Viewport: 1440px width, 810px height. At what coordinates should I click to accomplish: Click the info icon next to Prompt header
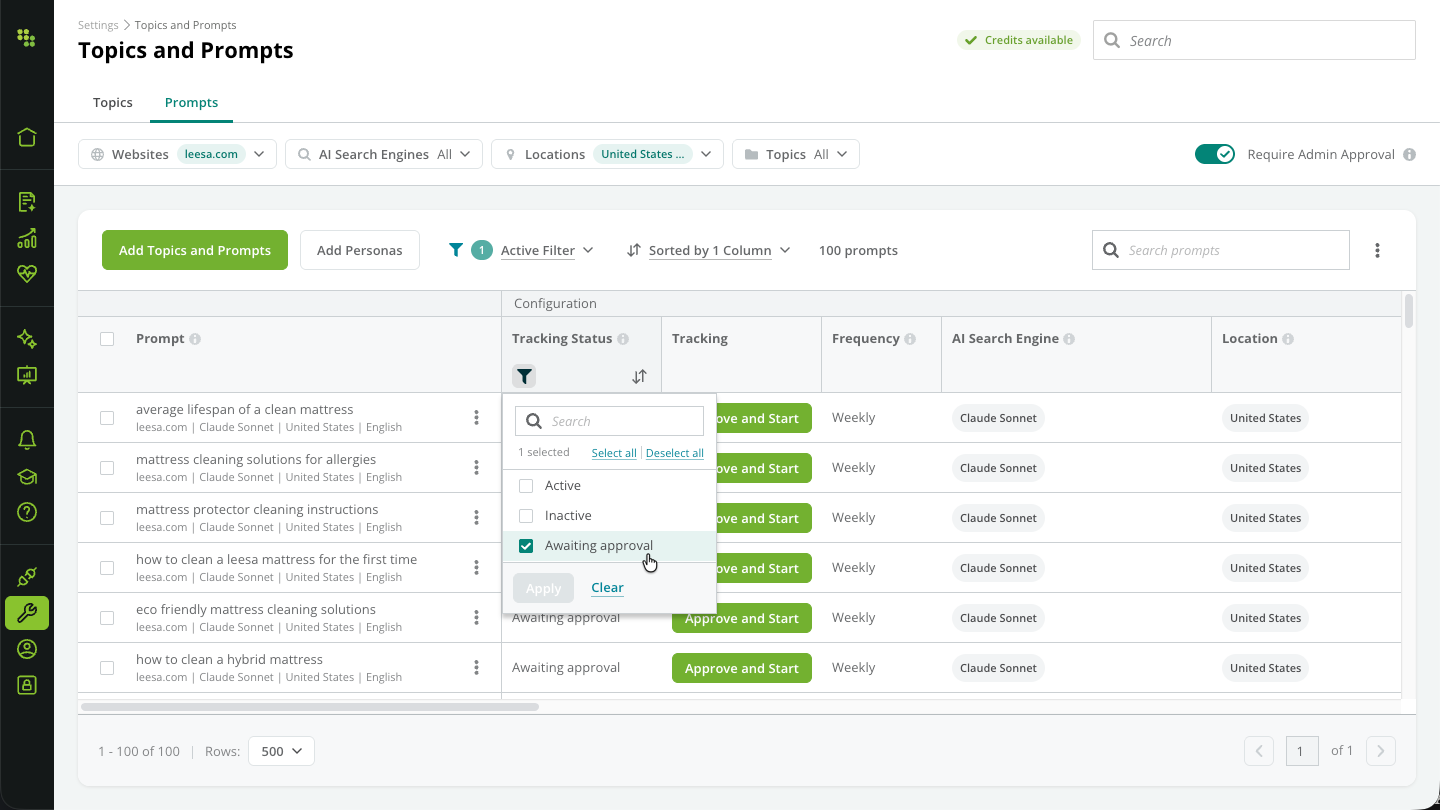click(195, 339)
